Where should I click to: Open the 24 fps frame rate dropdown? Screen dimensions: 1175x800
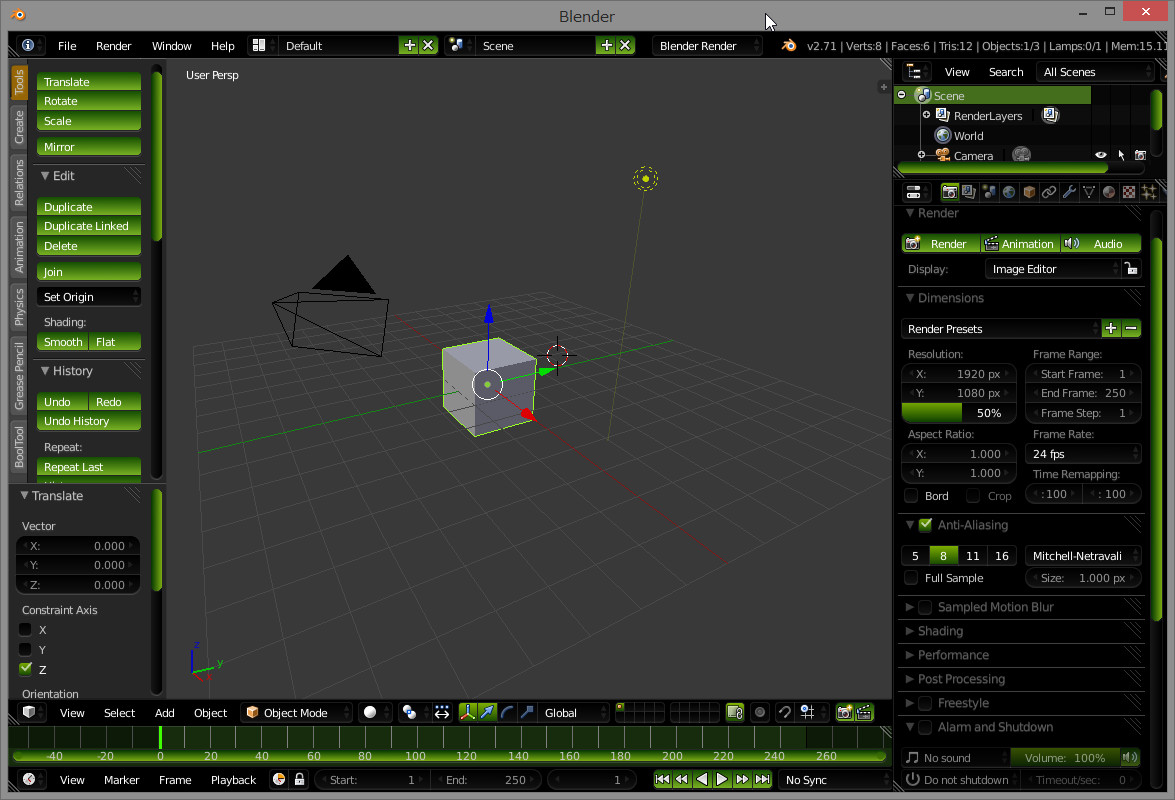[1083, 454]
